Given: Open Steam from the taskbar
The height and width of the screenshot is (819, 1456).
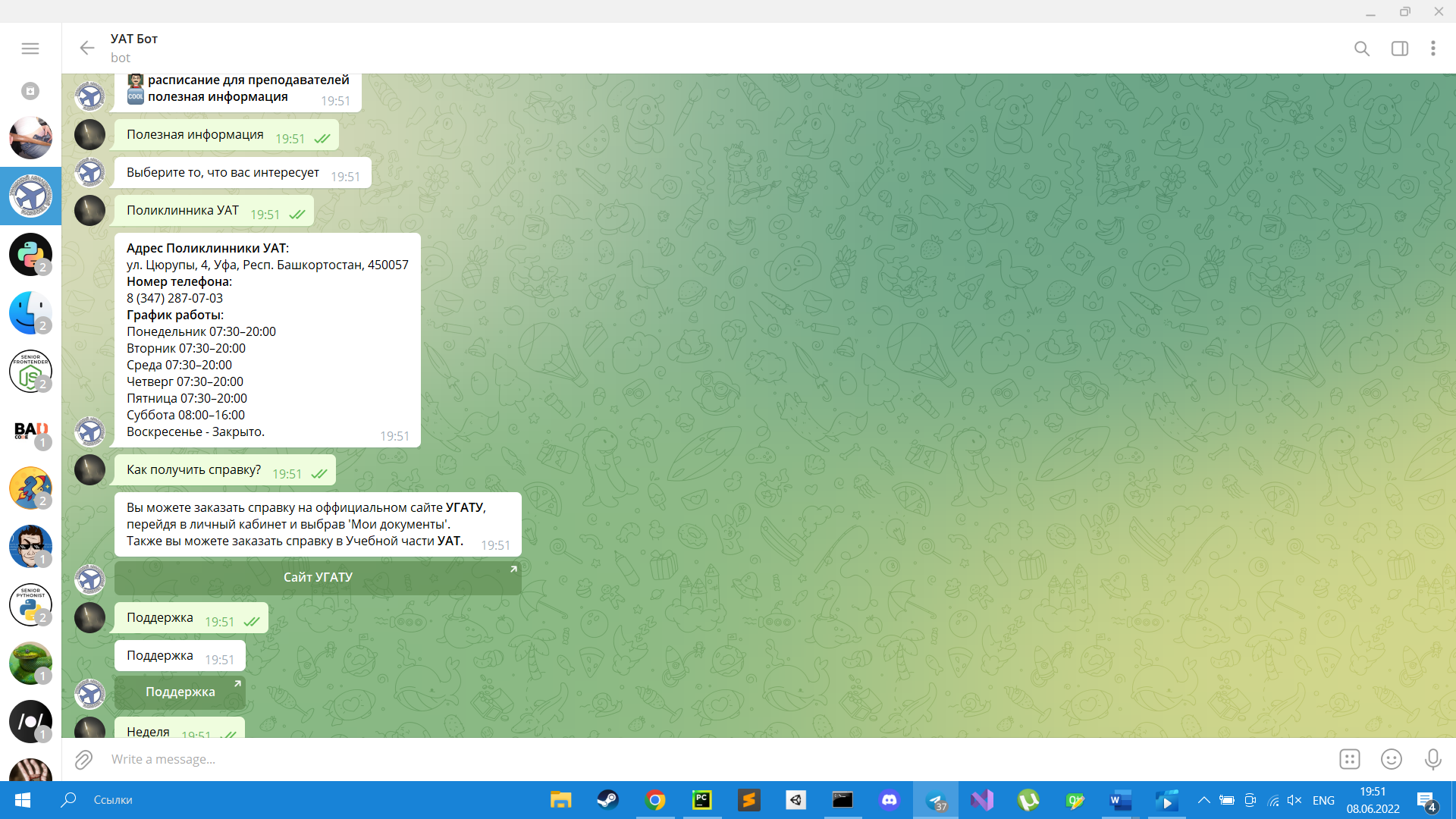Looking at the screenshot, I should (607, 800).
